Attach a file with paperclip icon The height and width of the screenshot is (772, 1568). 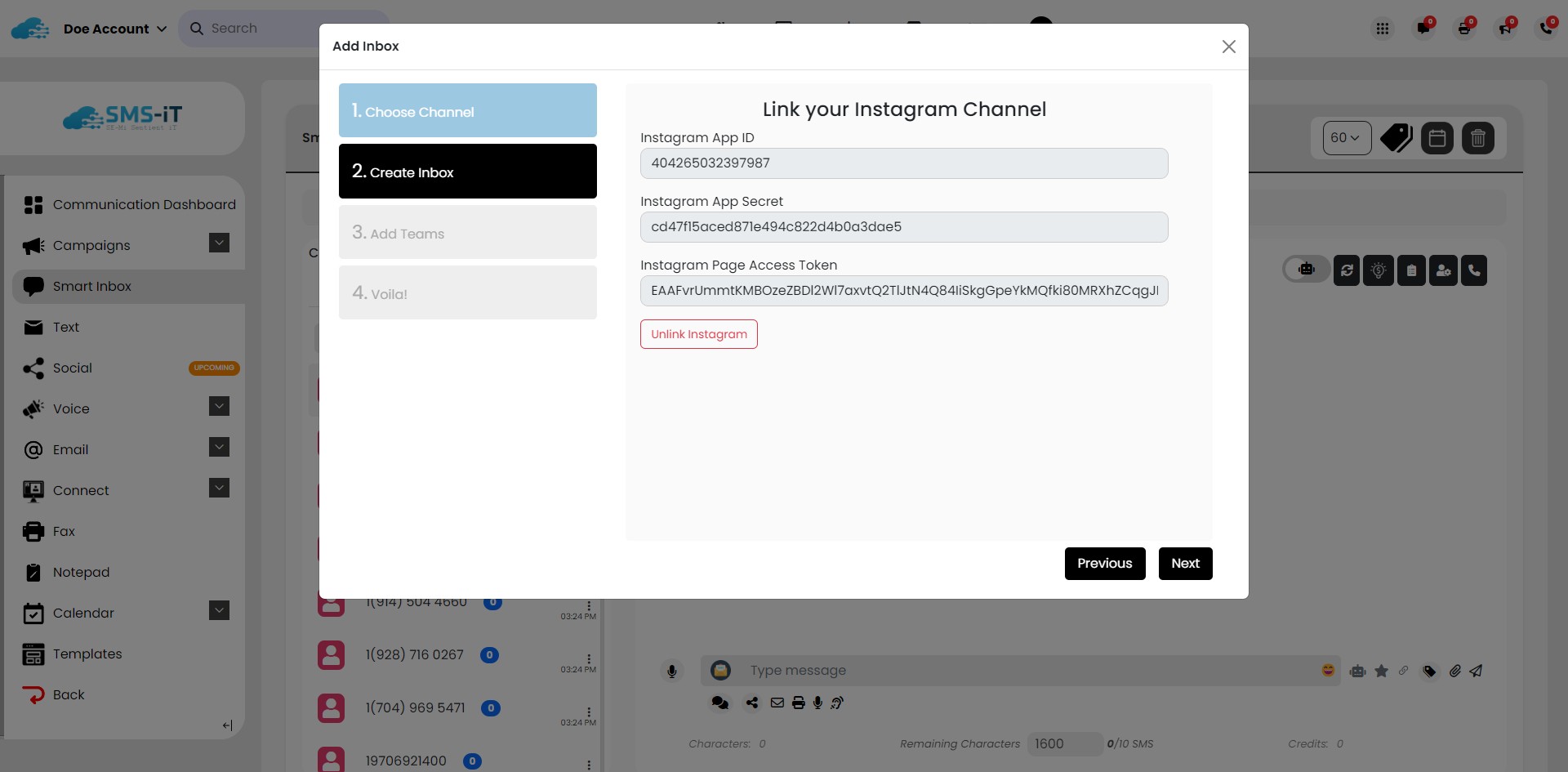coord(1454,671)
